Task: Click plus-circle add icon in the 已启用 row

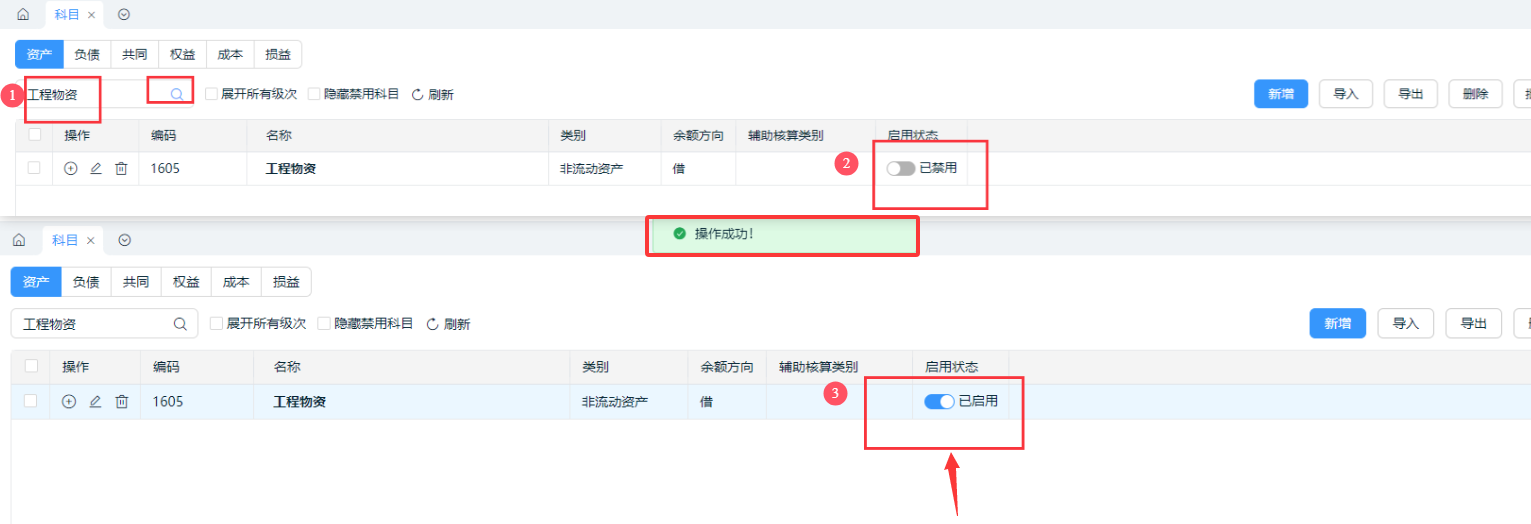Action: tap(69, 401)
